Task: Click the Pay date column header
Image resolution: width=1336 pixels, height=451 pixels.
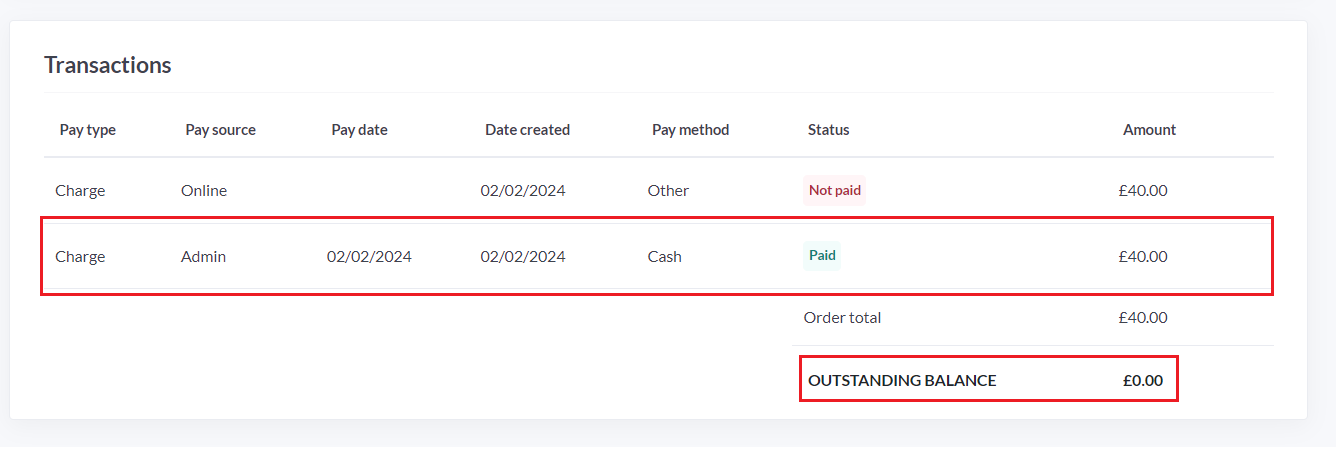Action: [x=360, y=130]
